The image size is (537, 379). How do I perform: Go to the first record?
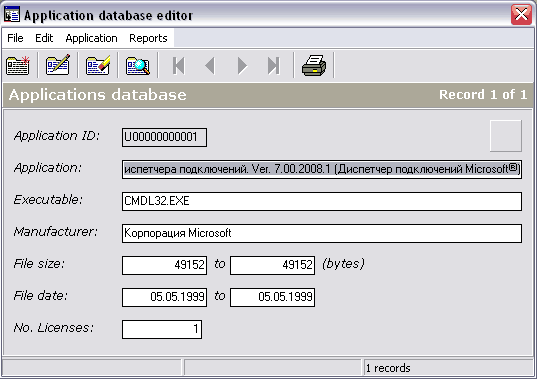(x=178, y=65)
